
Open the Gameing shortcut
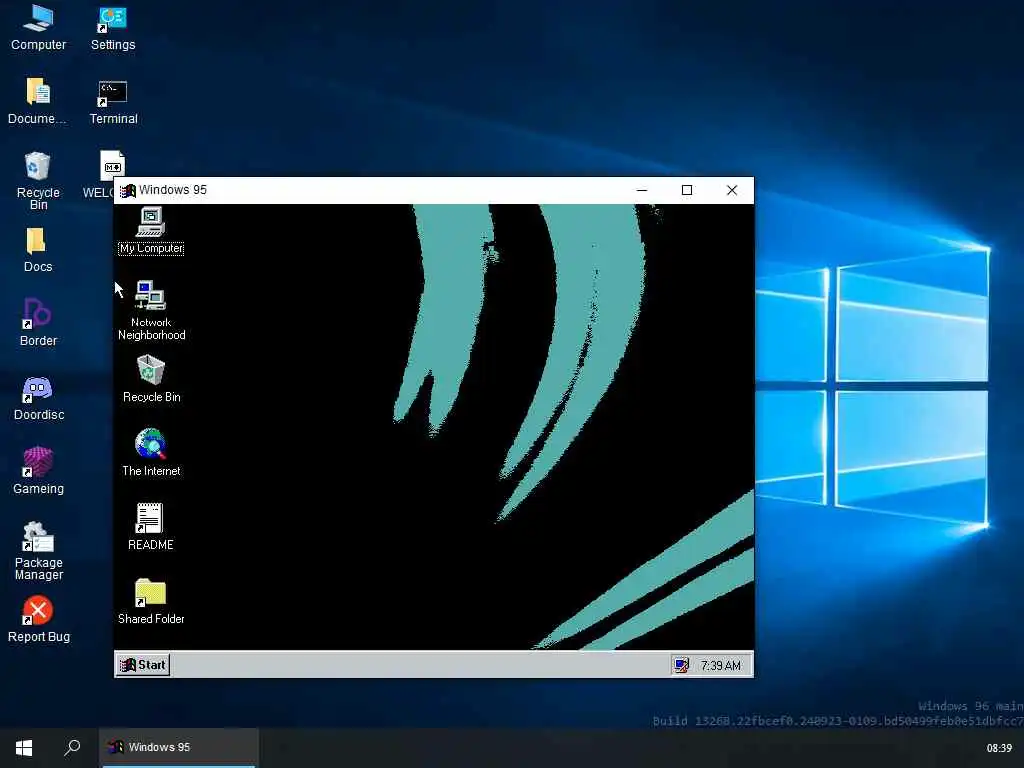[x=38, y=470]
